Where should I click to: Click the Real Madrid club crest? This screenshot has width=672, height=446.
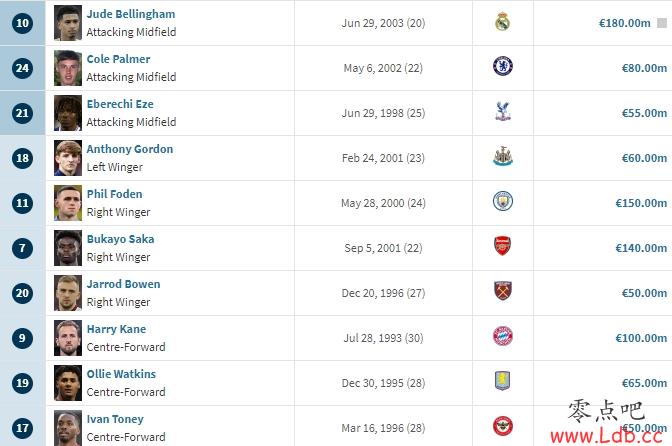point(502,22)
